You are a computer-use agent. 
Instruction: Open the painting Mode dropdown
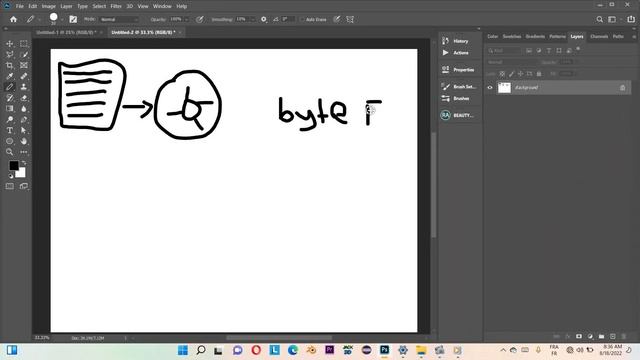pyautogui.click(x=119, y=20)
